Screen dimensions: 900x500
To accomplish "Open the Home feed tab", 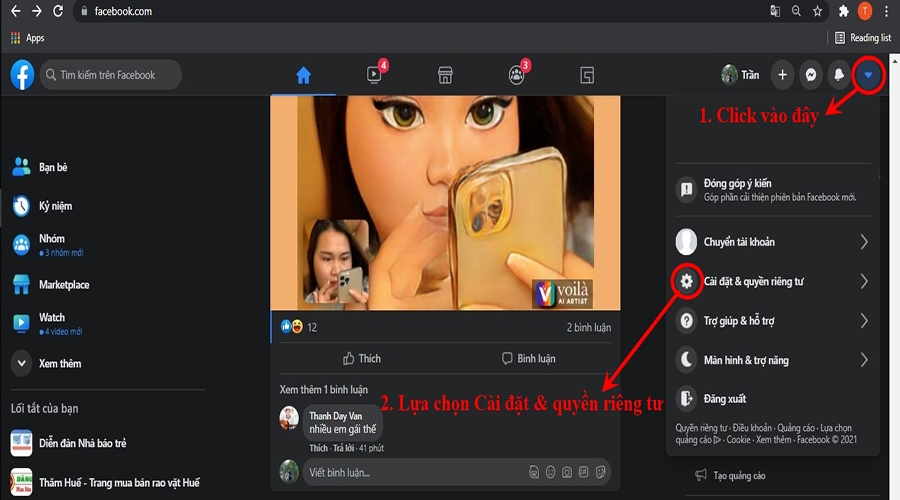I will coord(303,75).
